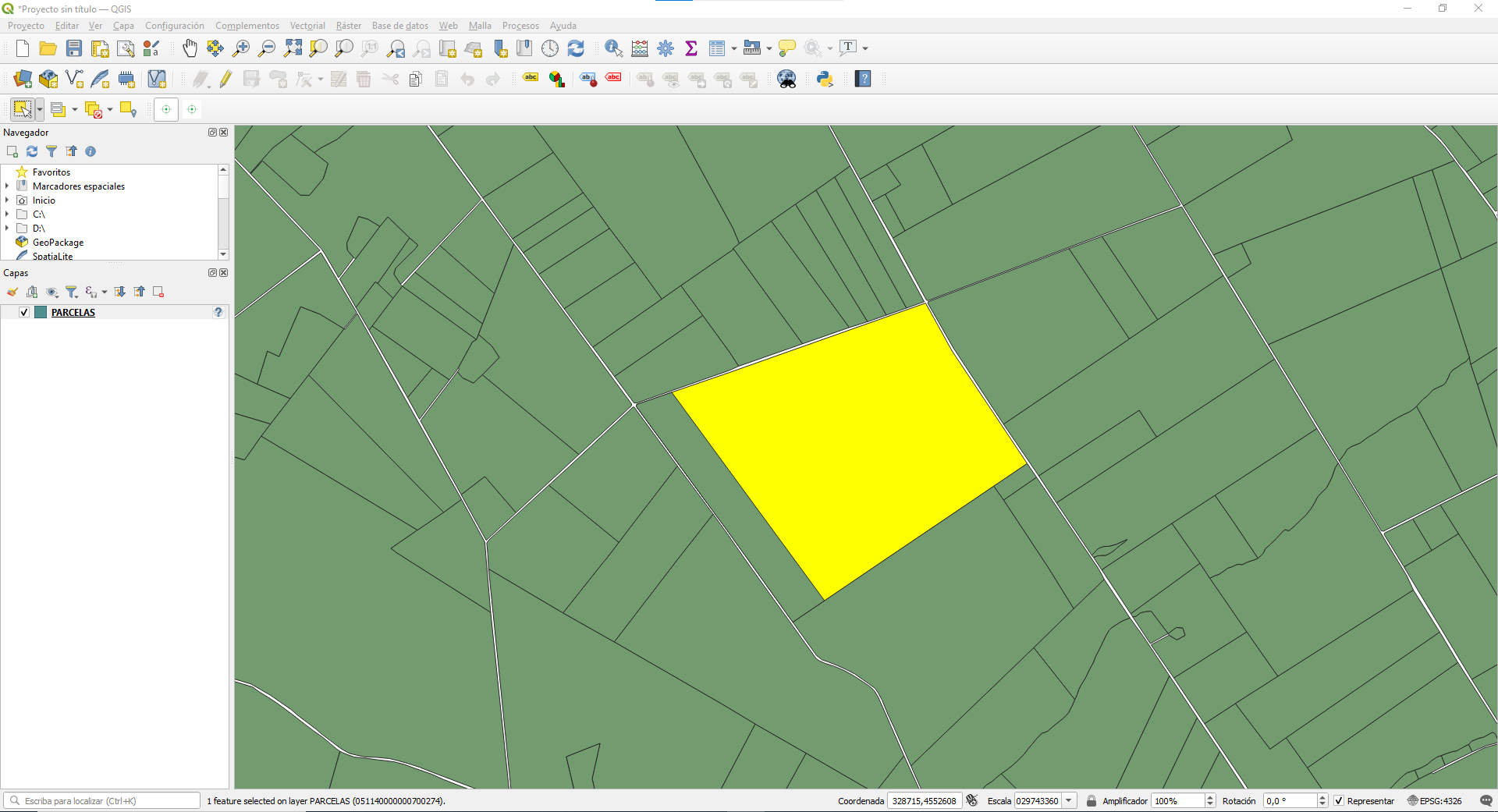
Task: Show the Statistical Summary panel
Action: tap(691, 48)
